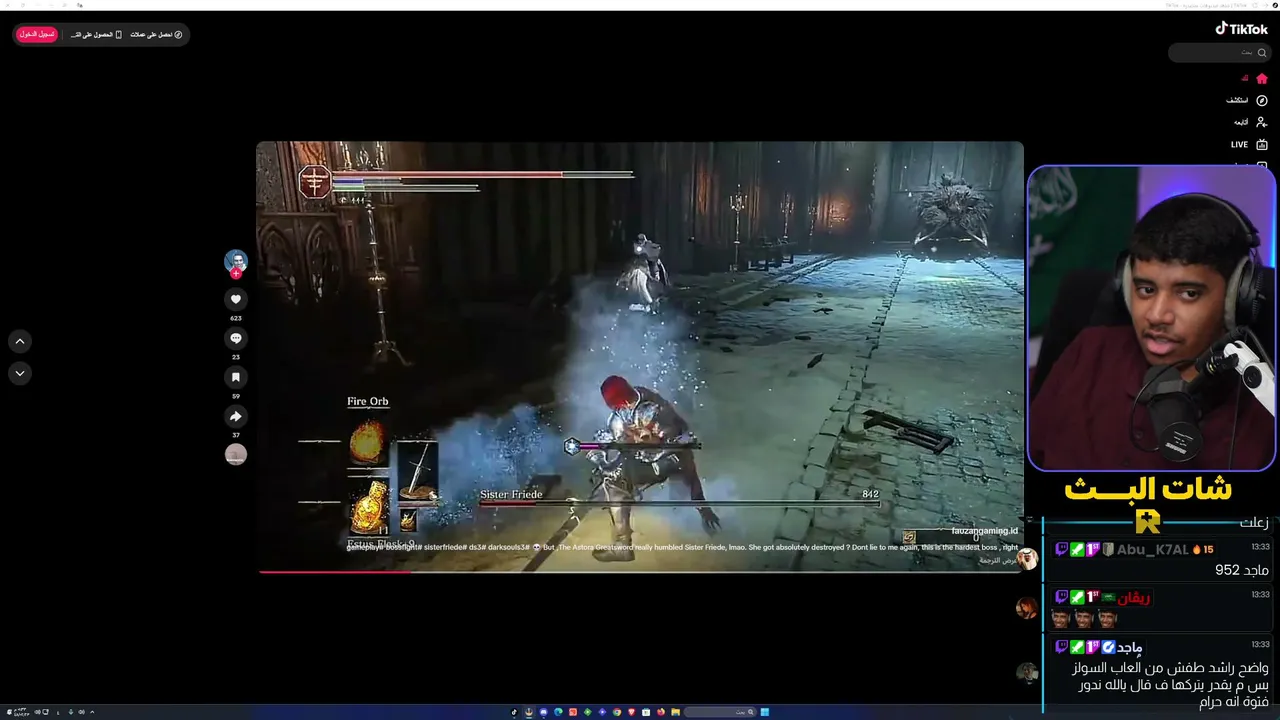Open comments with speech bubble icon
Screen dimensions: 1280x720
click(x=236, y=338)
